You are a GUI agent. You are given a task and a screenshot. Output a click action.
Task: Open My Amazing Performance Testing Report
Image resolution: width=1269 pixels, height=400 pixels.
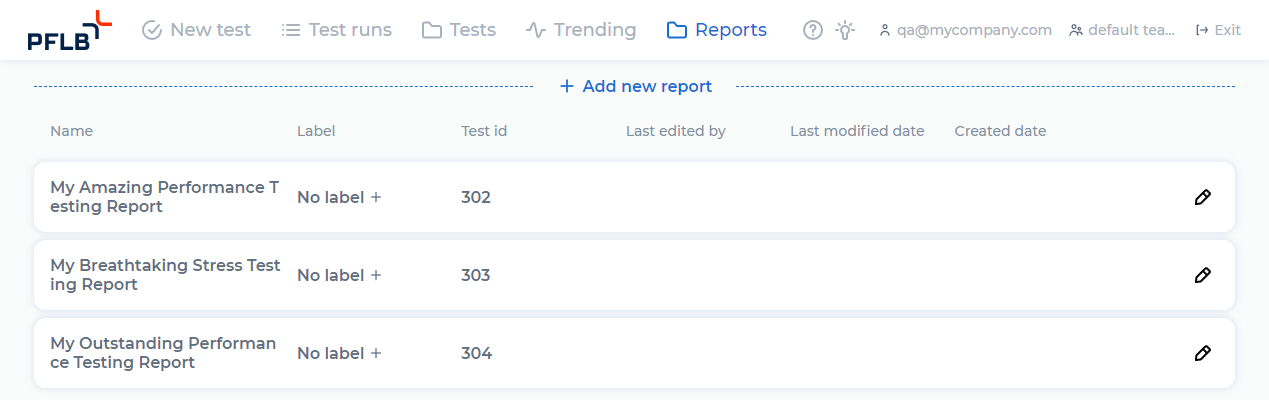pos(164,197)
